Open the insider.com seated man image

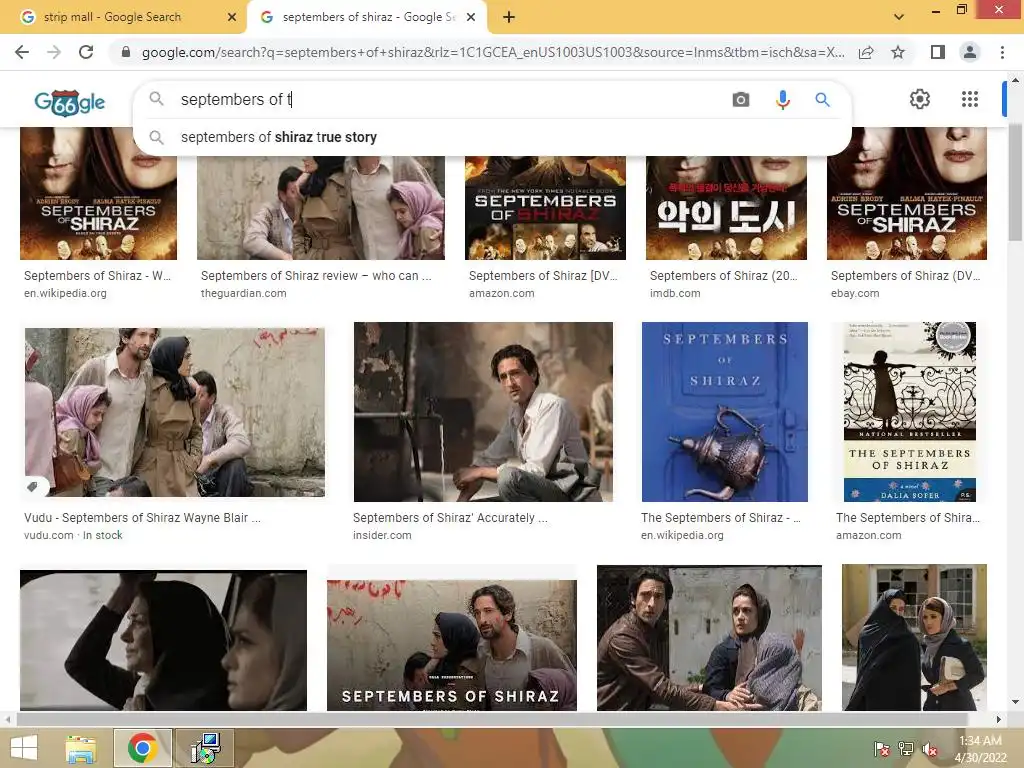click(483, 412)
